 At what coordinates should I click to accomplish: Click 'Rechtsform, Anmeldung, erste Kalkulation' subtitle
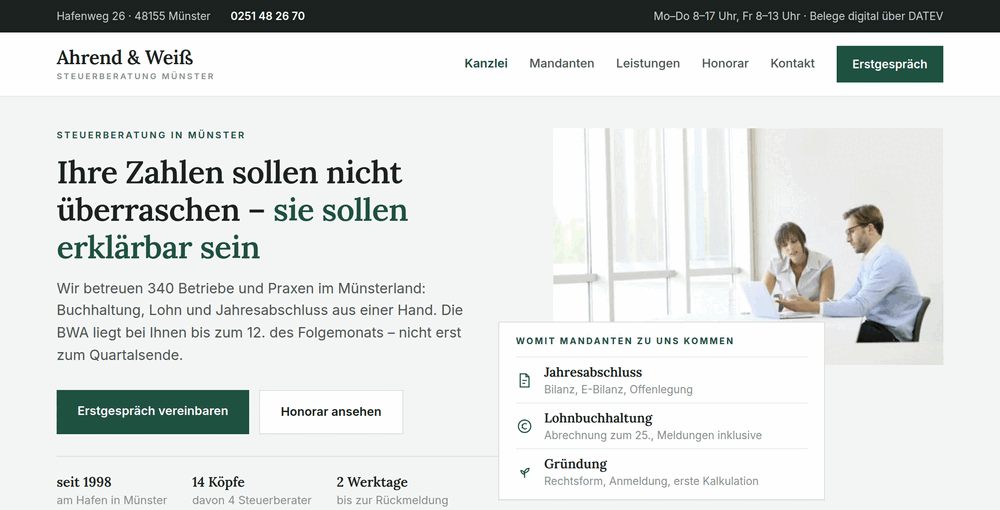651,481
